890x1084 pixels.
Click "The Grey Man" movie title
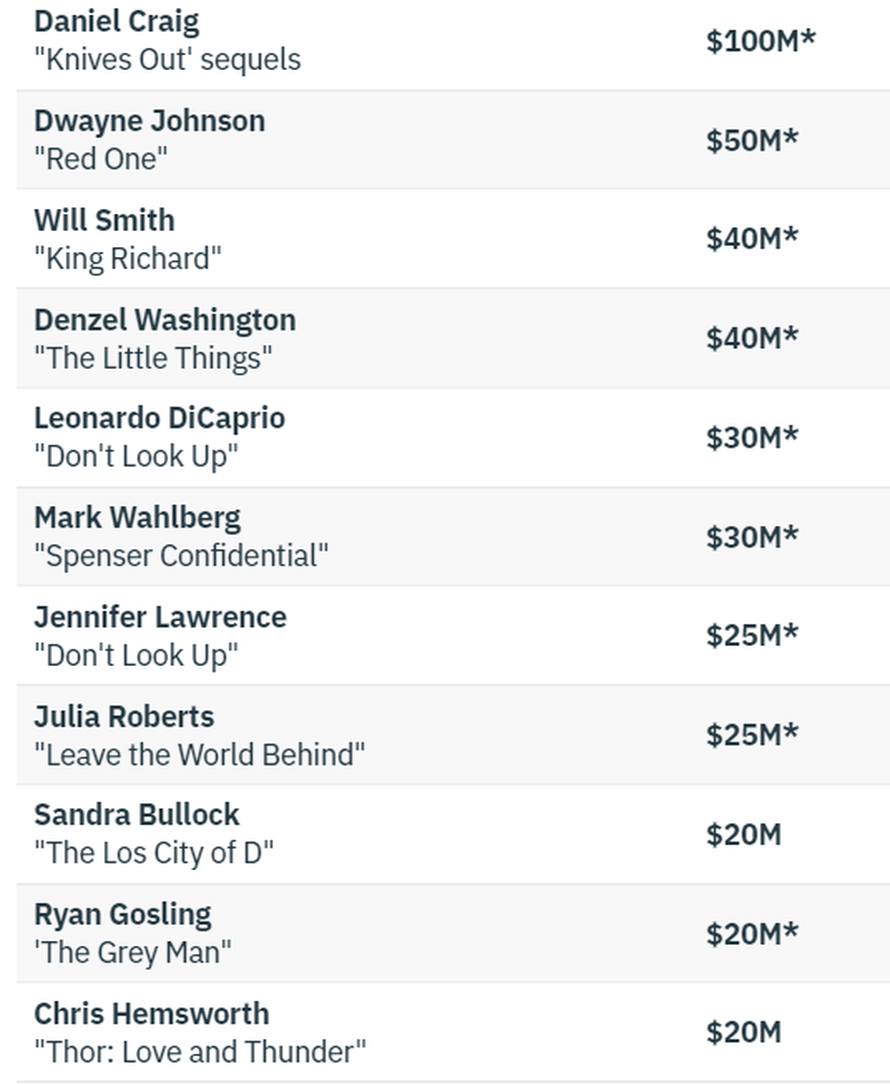point(132,953)
